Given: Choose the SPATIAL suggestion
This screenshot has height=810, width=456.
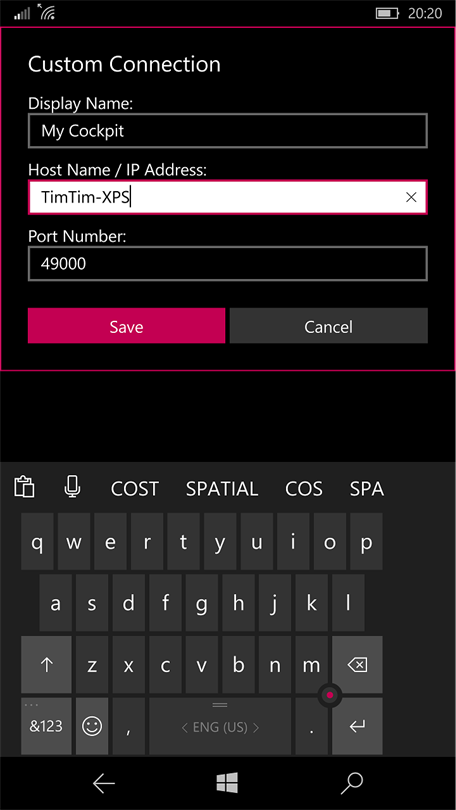Looking at the screenshot, I should click(x=222, y=488).
